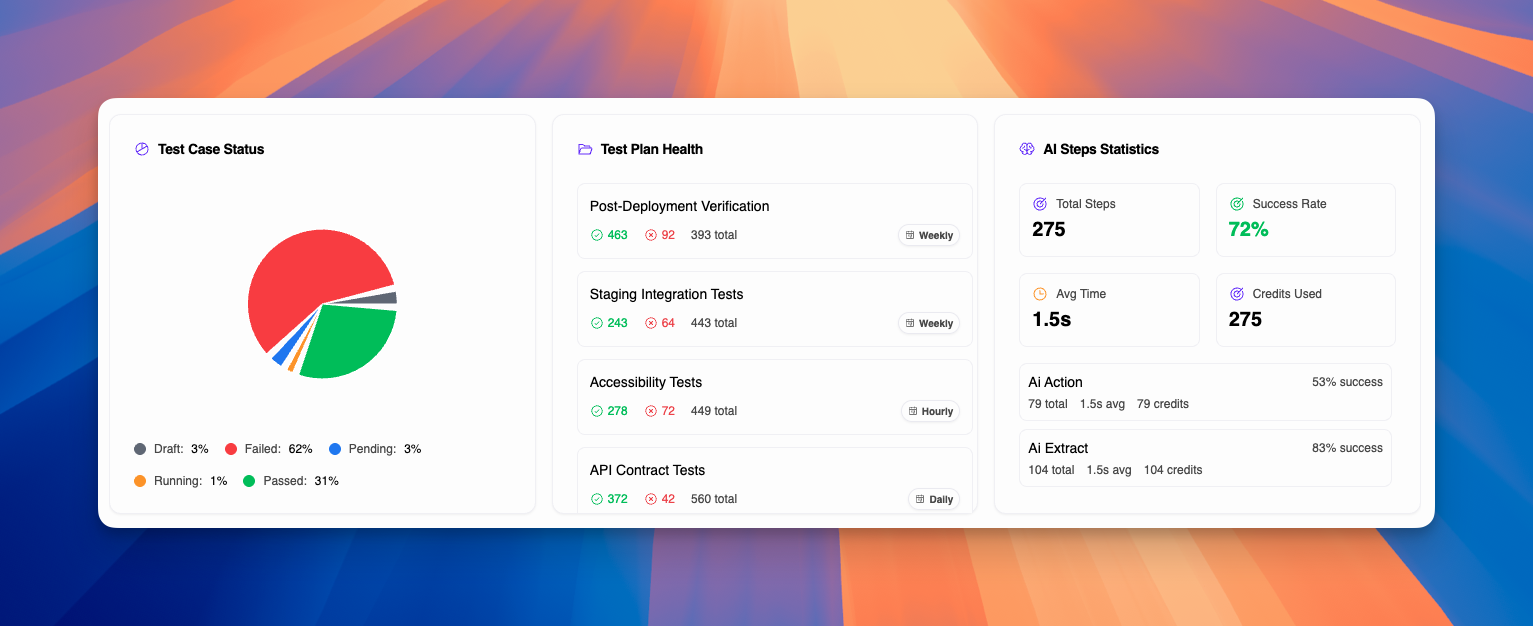1533x626 pixels.
Task: Select the AI Steps Statistics panel header
Action: (1100, 148)
